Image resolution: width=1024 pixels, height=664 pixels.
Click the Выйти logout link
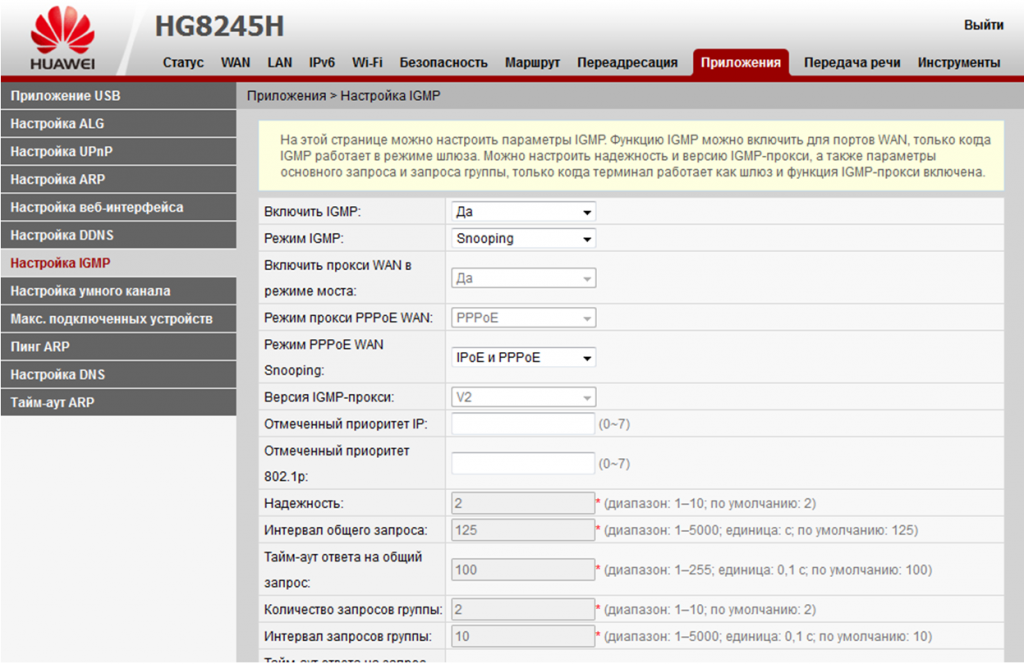(x=984, y=25)
